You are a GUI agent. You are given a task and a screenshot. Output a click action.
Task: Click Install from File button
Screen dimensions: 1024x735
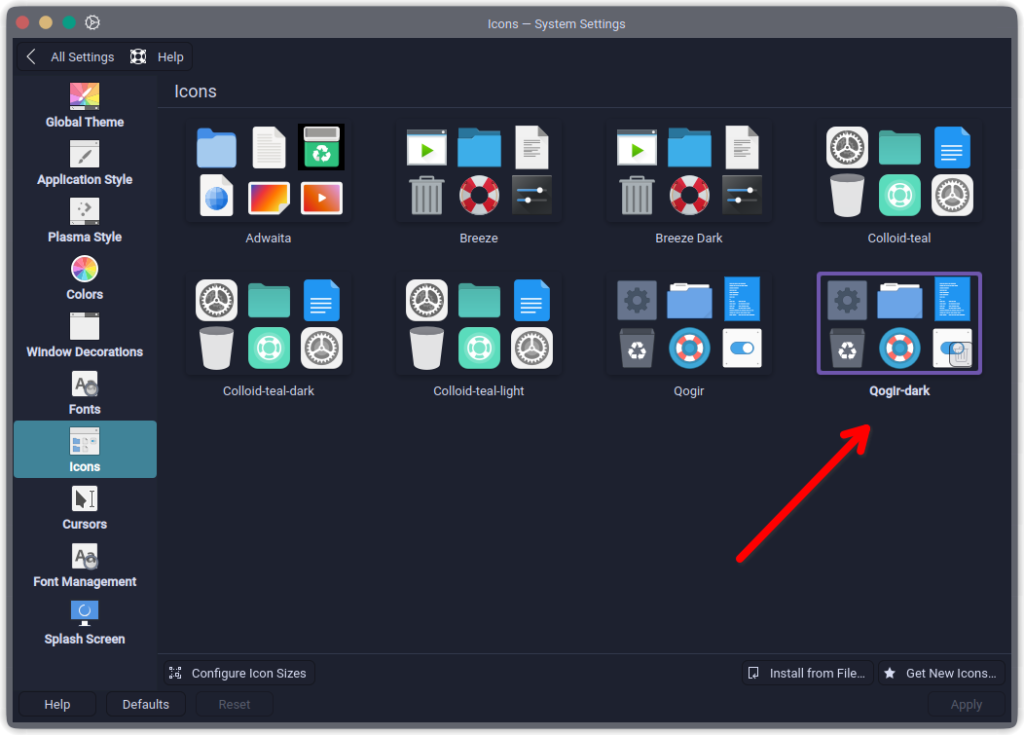click(808, 673)
